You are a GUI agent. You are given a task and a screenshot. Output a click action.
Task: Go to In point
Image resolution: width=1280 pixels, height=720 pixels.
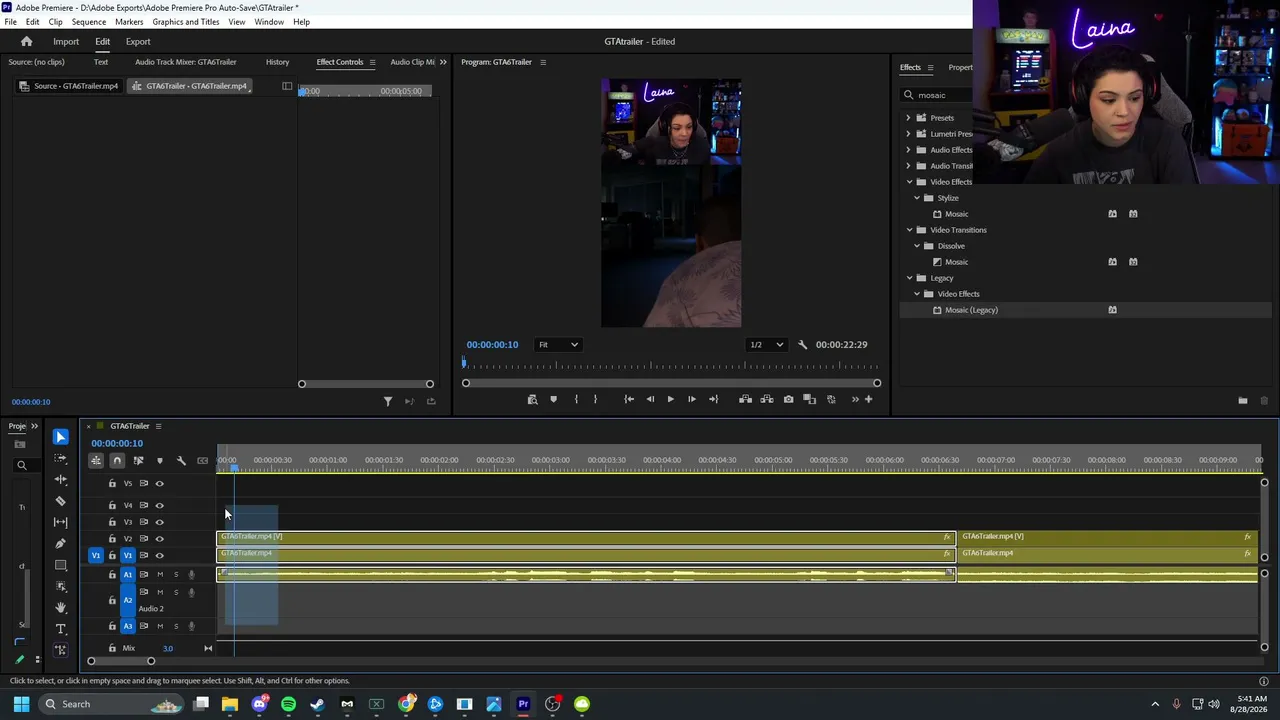pos(629,400)
